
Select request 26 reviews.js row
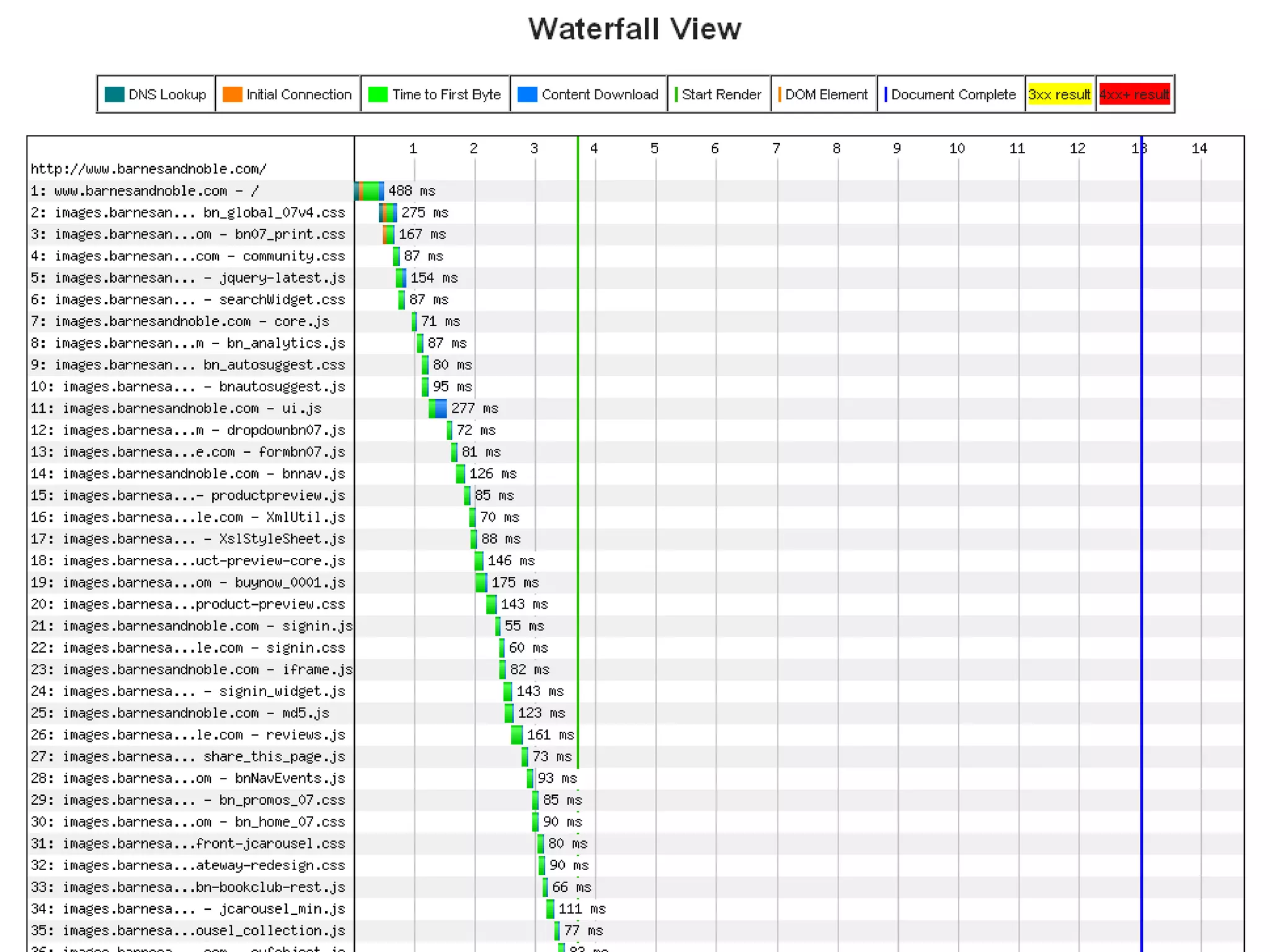tap(187, 735)
